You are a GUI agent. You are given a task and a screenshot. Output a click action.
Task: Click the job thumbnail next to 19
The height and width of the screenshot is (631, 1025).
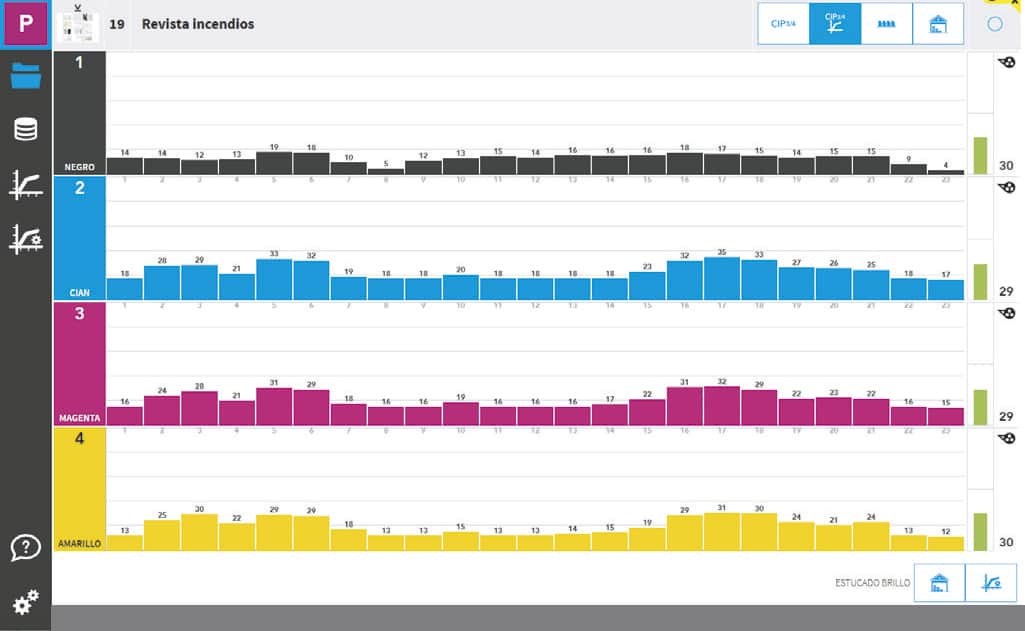click(78, 25)
